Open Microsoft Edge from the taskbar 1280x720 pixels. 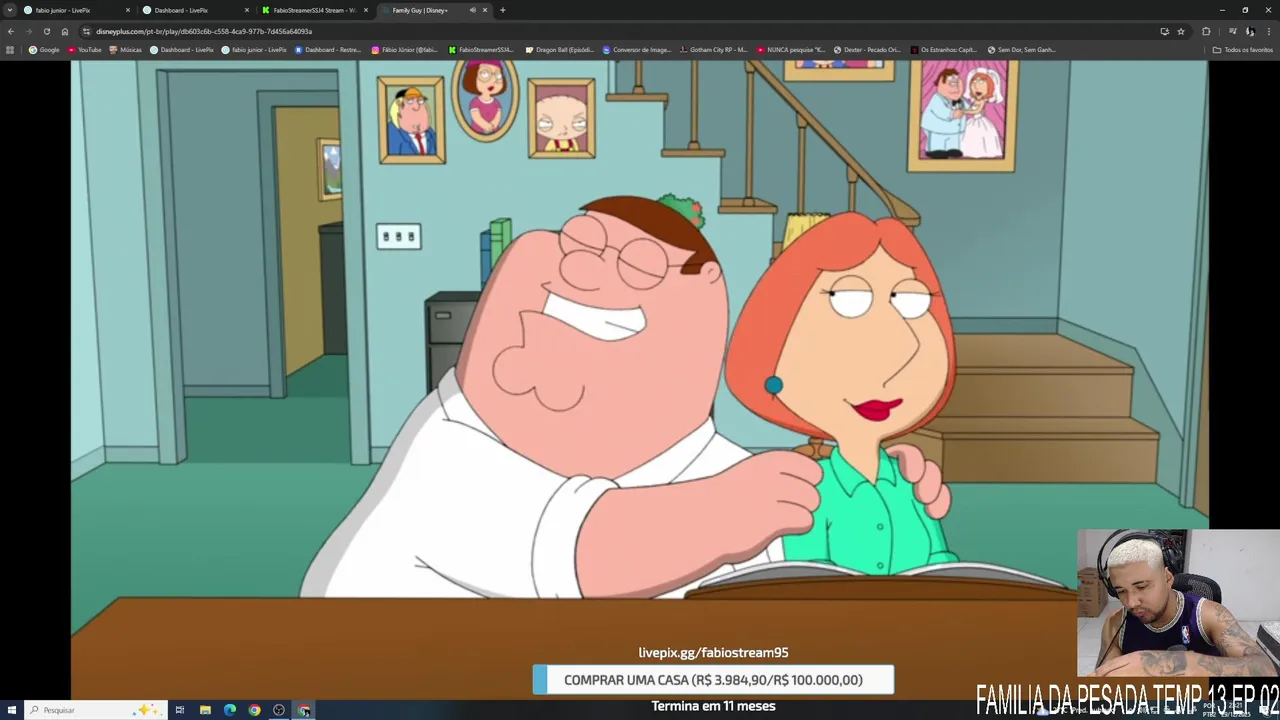(230, 710)
